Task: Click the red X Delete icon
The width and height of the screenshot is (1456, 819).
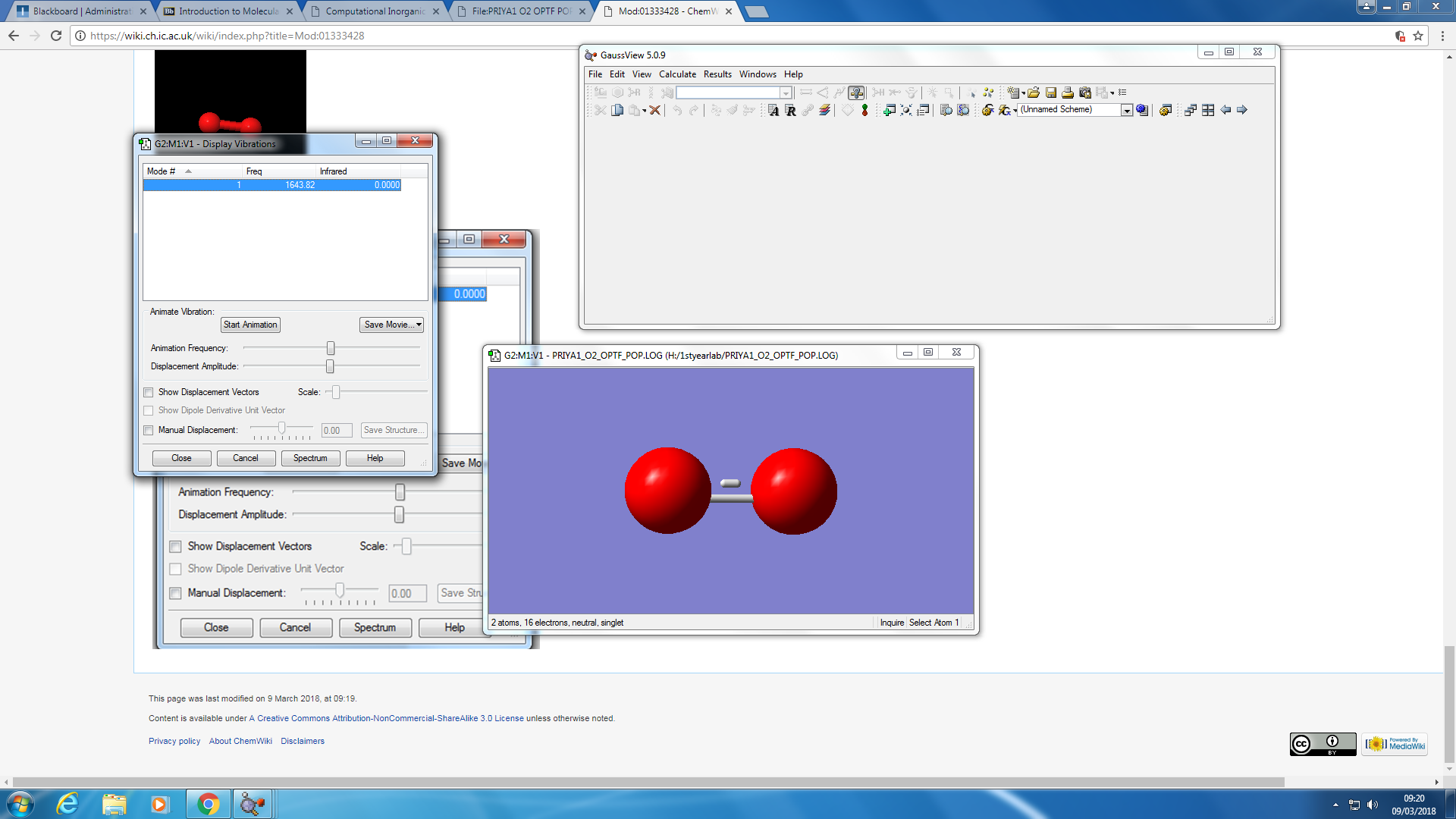Action: (655, 111)
